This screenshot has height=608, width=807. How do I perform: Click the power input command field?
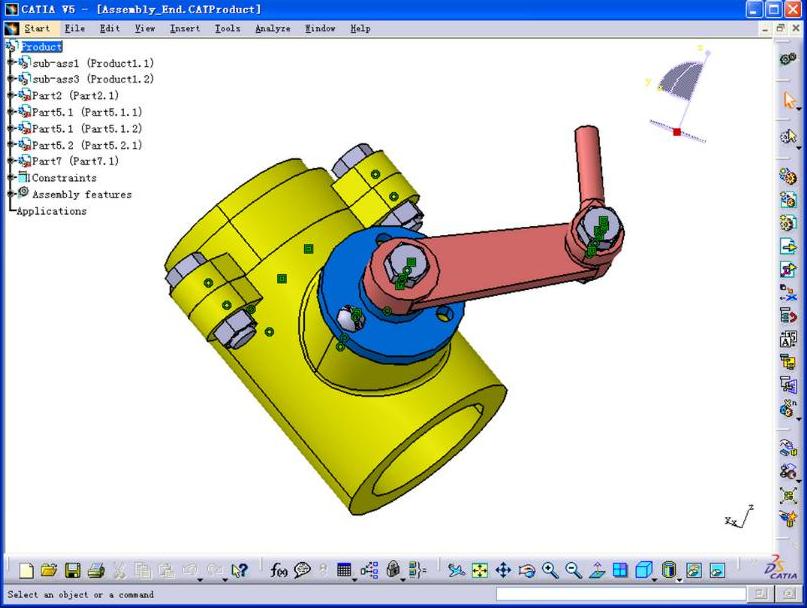tap(621, 594)
